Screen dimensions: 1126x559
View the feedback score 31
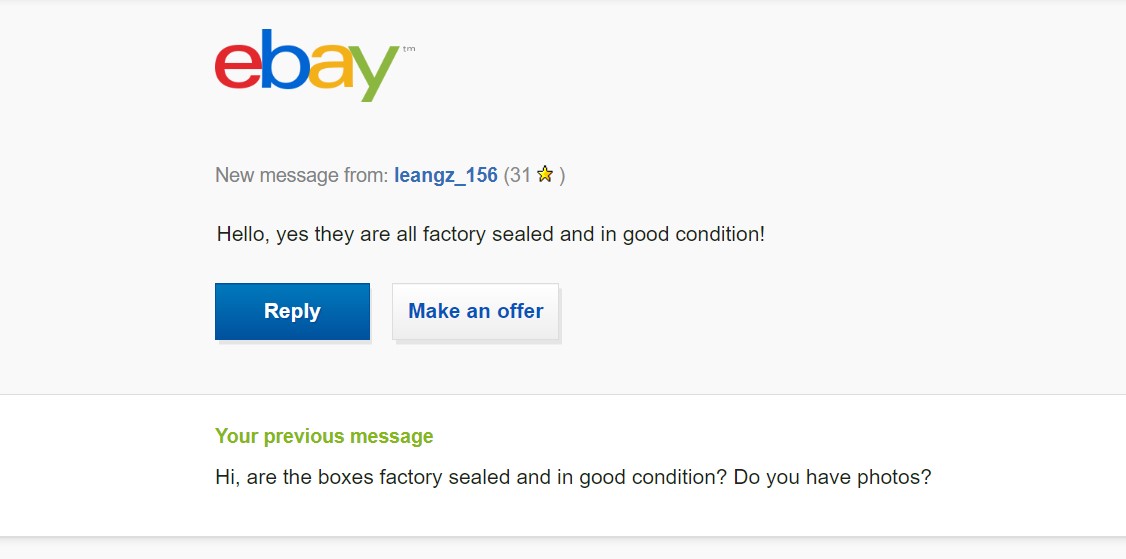(520, 175)
